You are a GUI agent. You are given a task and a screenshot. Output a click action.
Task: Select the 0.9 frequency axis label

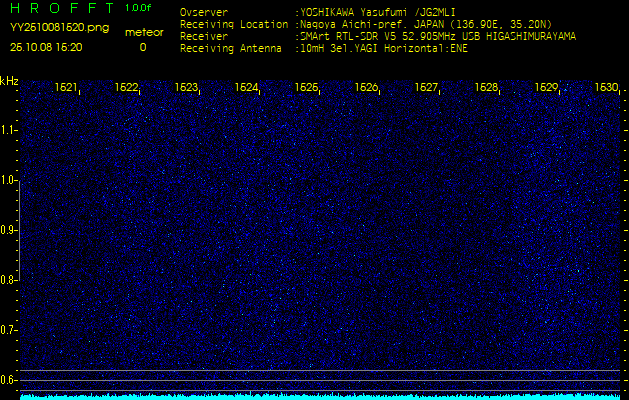click(x=9, y=230)
